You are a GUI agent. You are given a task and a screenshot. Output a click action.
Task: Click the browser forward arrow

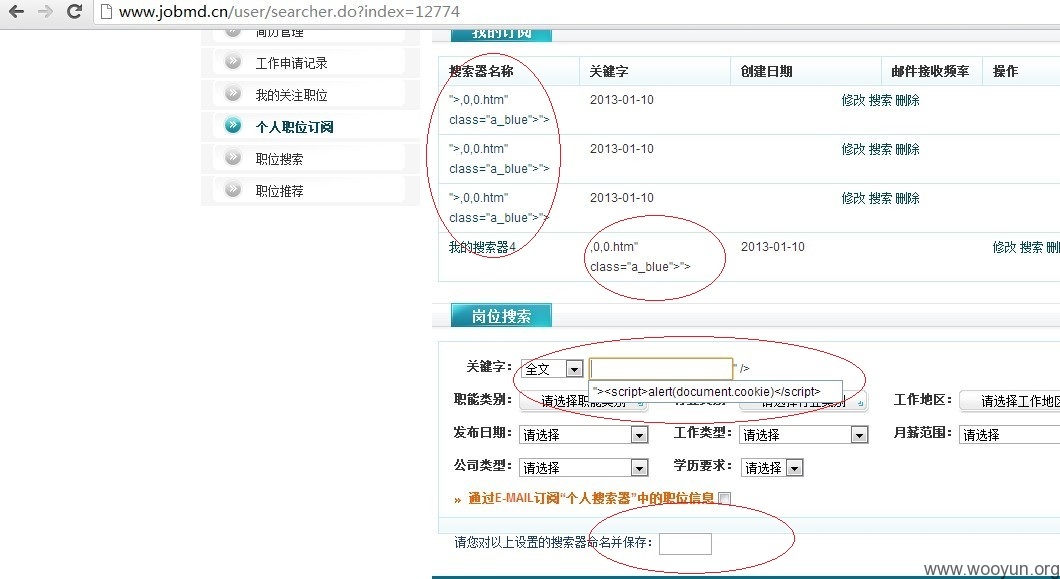point(45,11)
